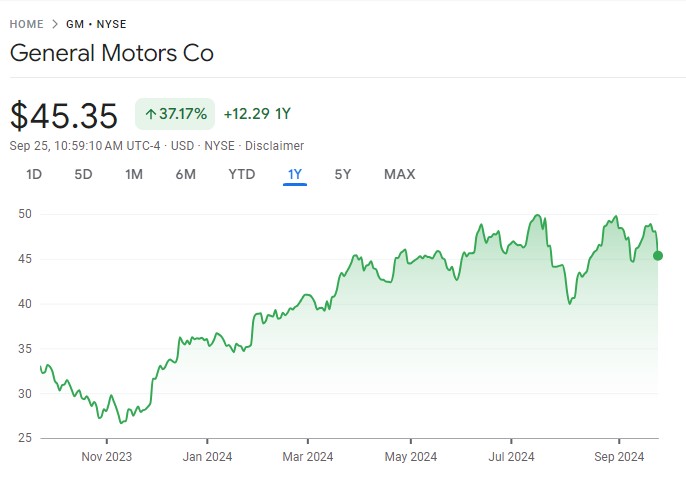Click the active 1Y tab
The width and height of the screenshot is (686, 482).
295,175
